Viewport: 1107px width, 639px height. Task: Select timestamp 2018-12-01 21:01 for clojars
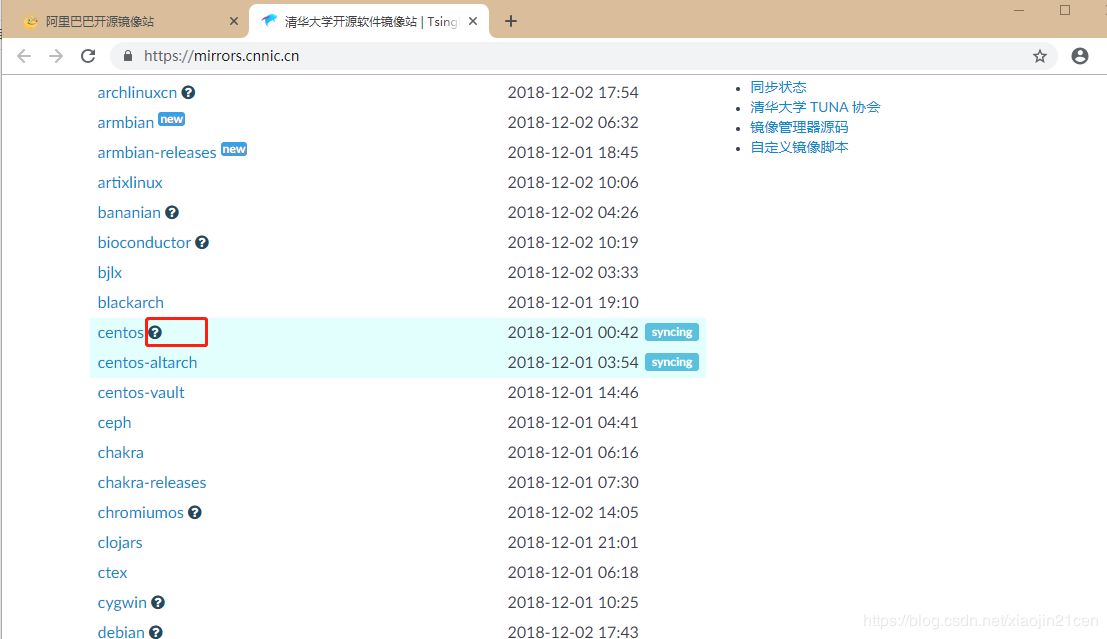[573, 543]
